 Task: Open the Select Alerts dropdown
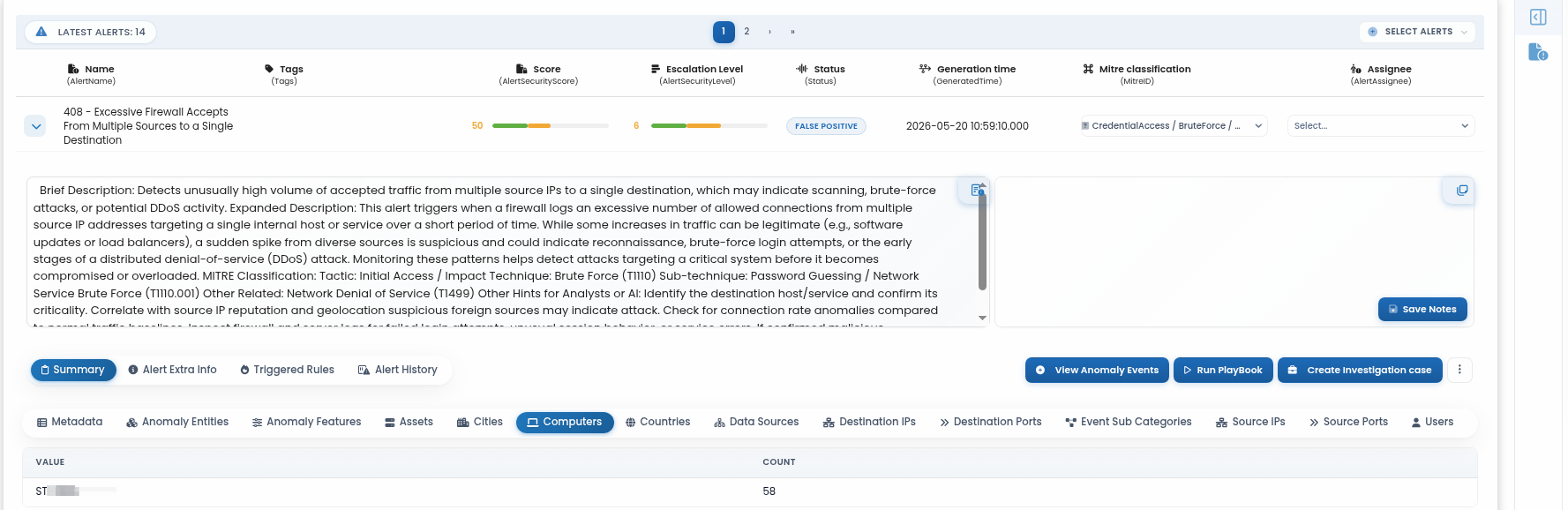pos(1418,32)
